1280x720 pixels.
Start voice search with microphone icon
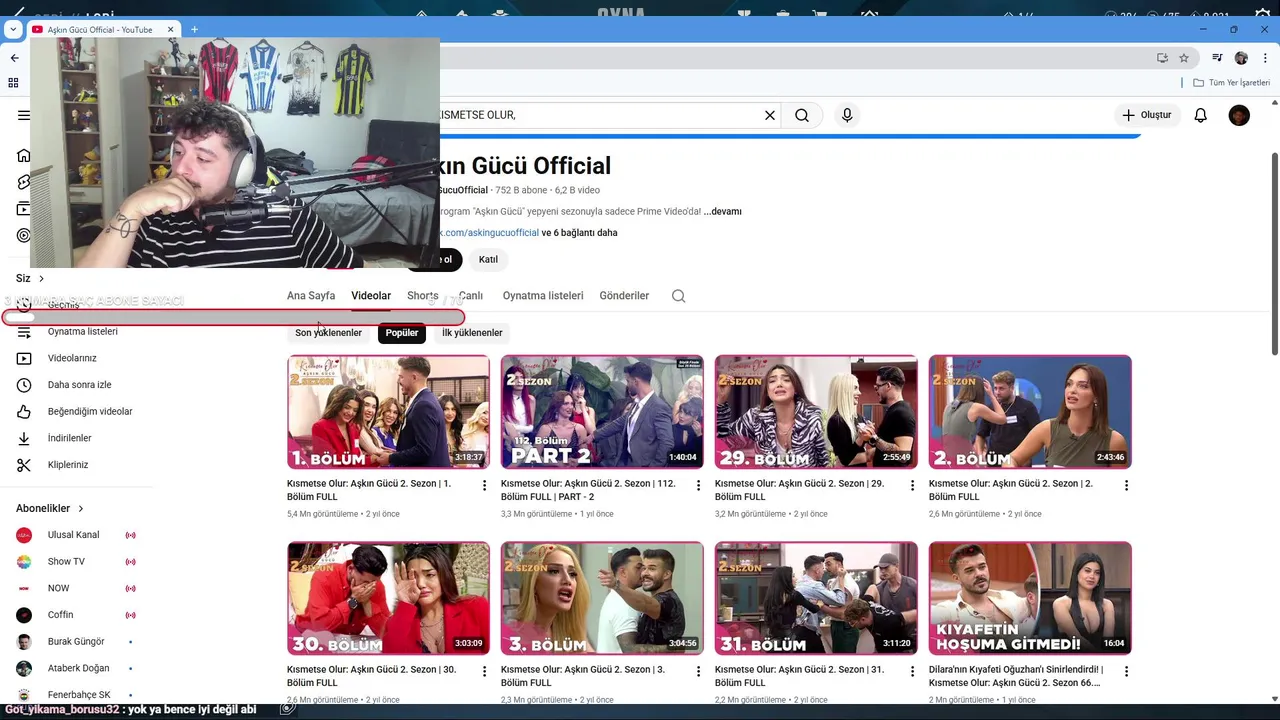(x=847, y=115)
